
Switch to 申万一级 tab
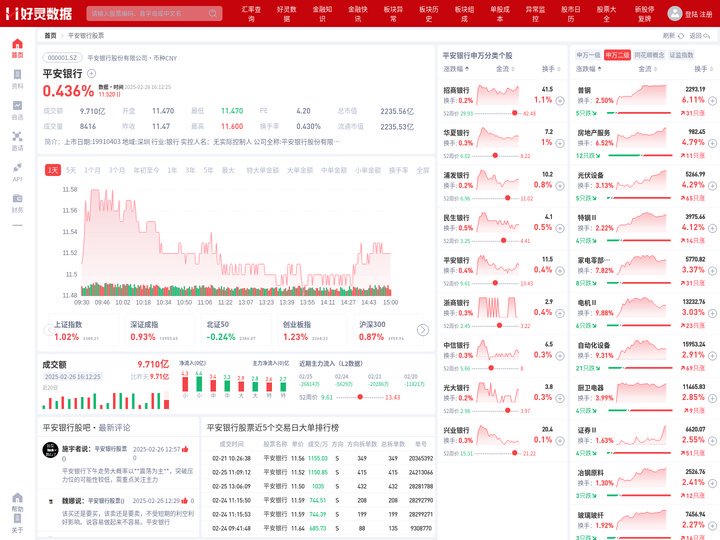pos(589,55)
